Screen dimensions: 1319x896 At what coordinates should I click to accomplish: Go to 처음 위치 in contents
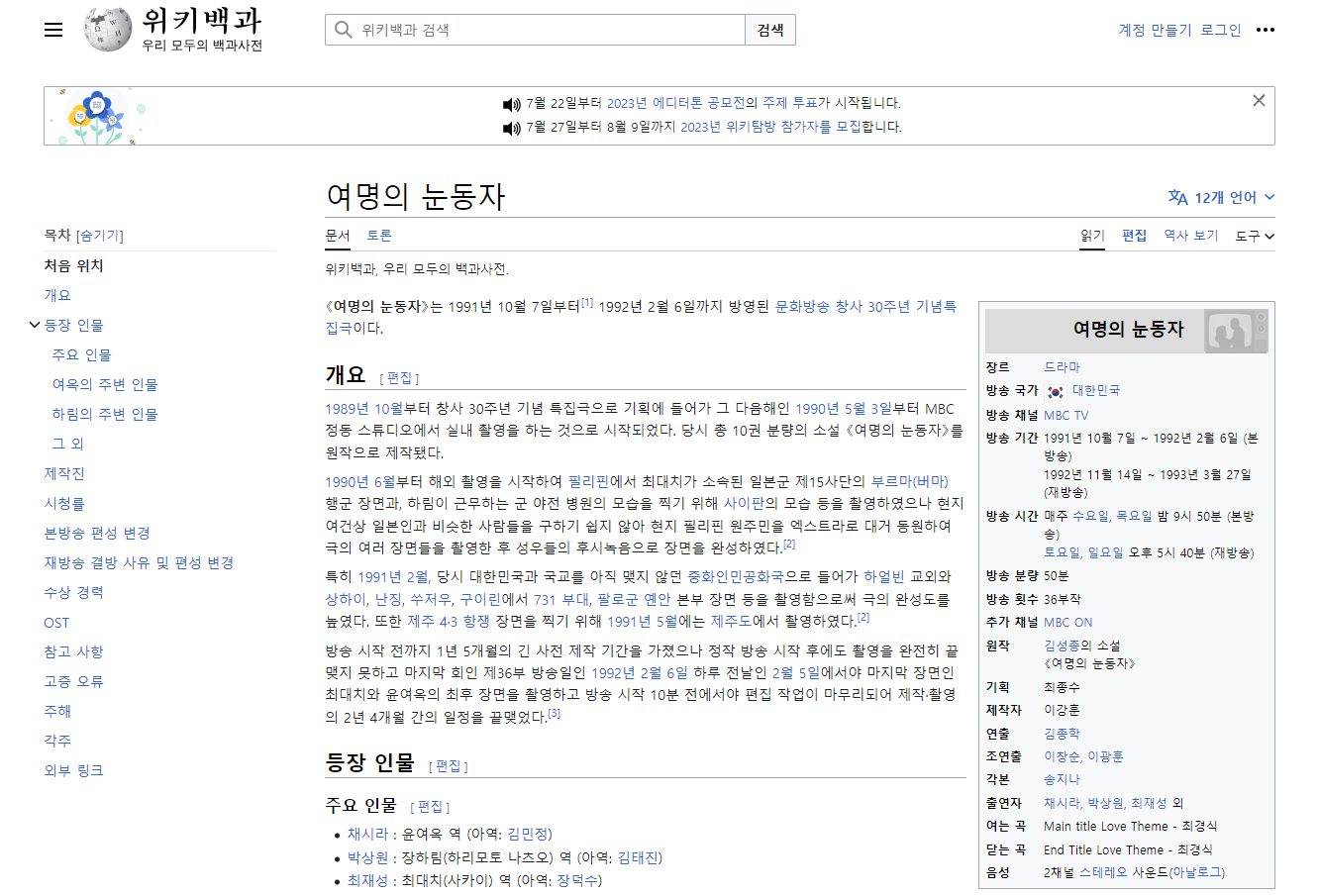[73, 265]
